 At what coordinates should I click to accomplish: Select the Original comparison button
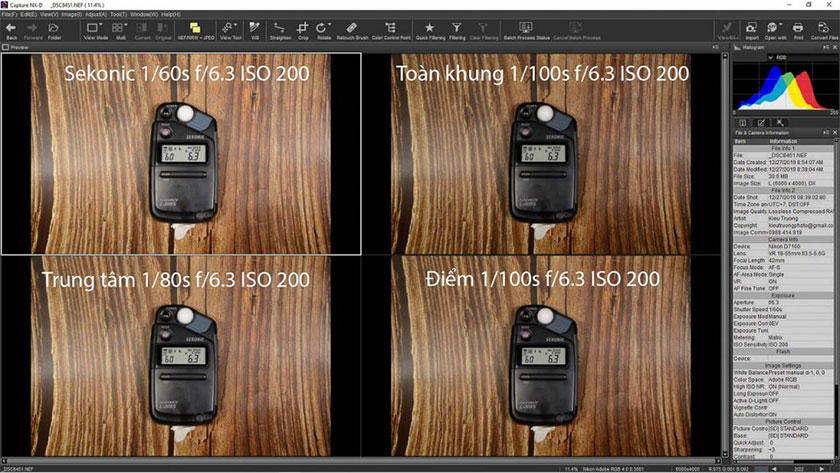pyautogui.click(x=163, y=31)
